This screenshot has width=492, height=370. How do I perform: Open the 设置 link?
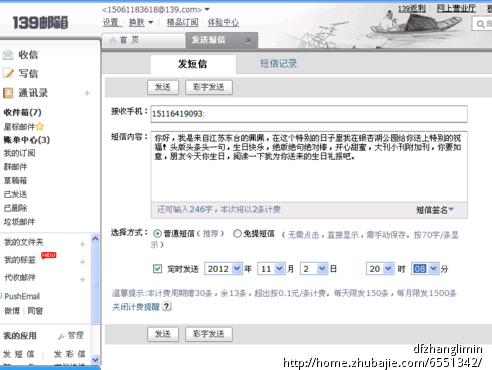(111, 22)
